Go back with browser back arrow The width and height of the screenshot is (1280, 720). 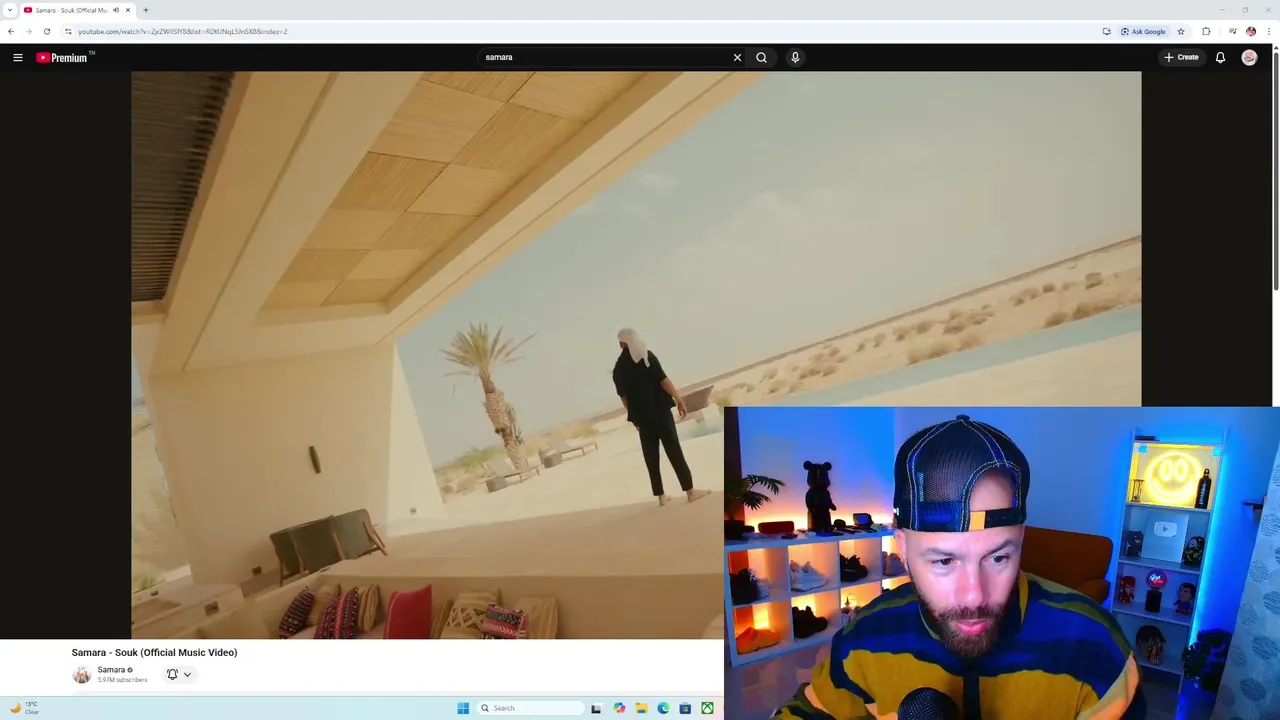11,31
